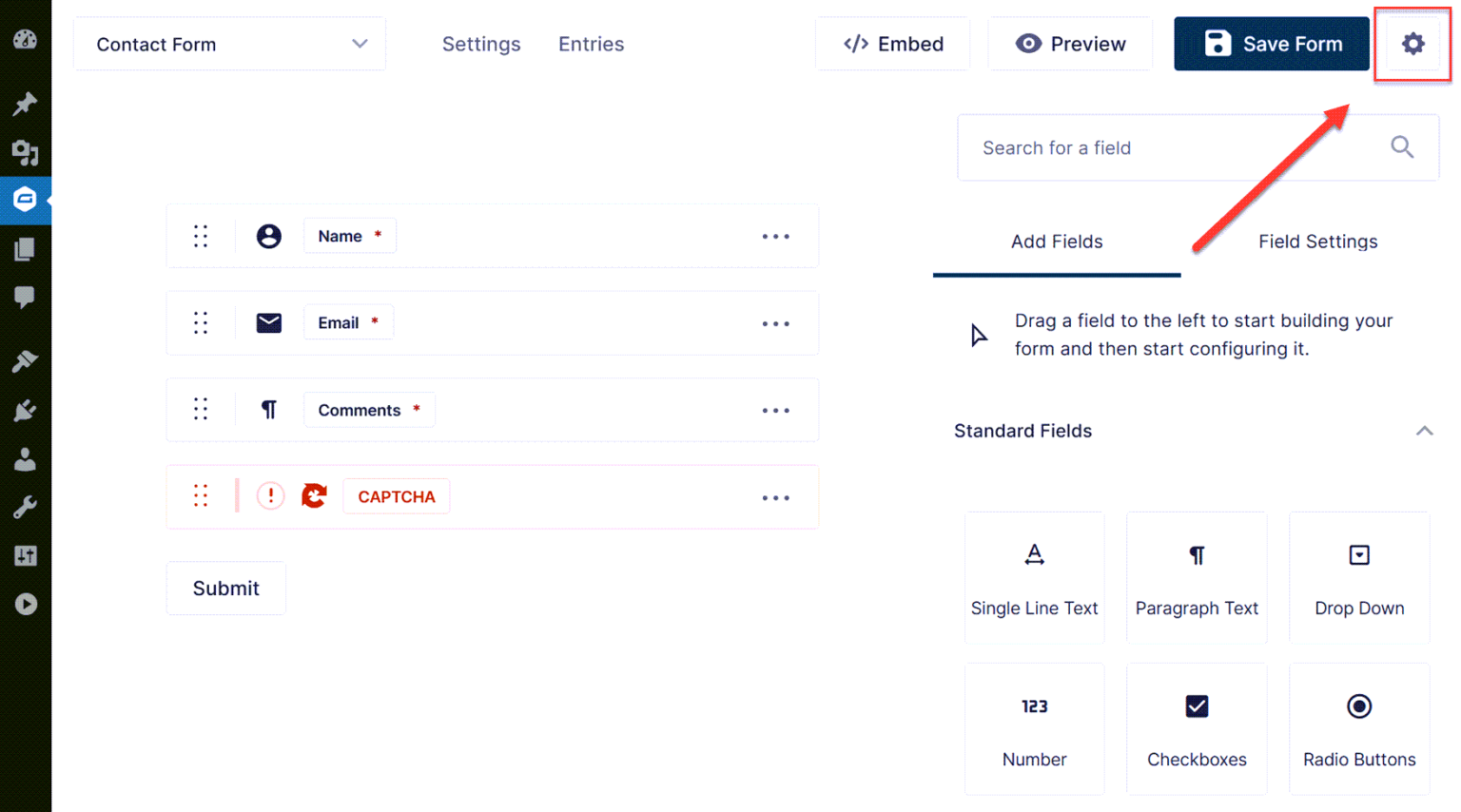Collapse the Standard Fields section
The height and width of the screenshot is (812, 1461).
click(1424, 431)
